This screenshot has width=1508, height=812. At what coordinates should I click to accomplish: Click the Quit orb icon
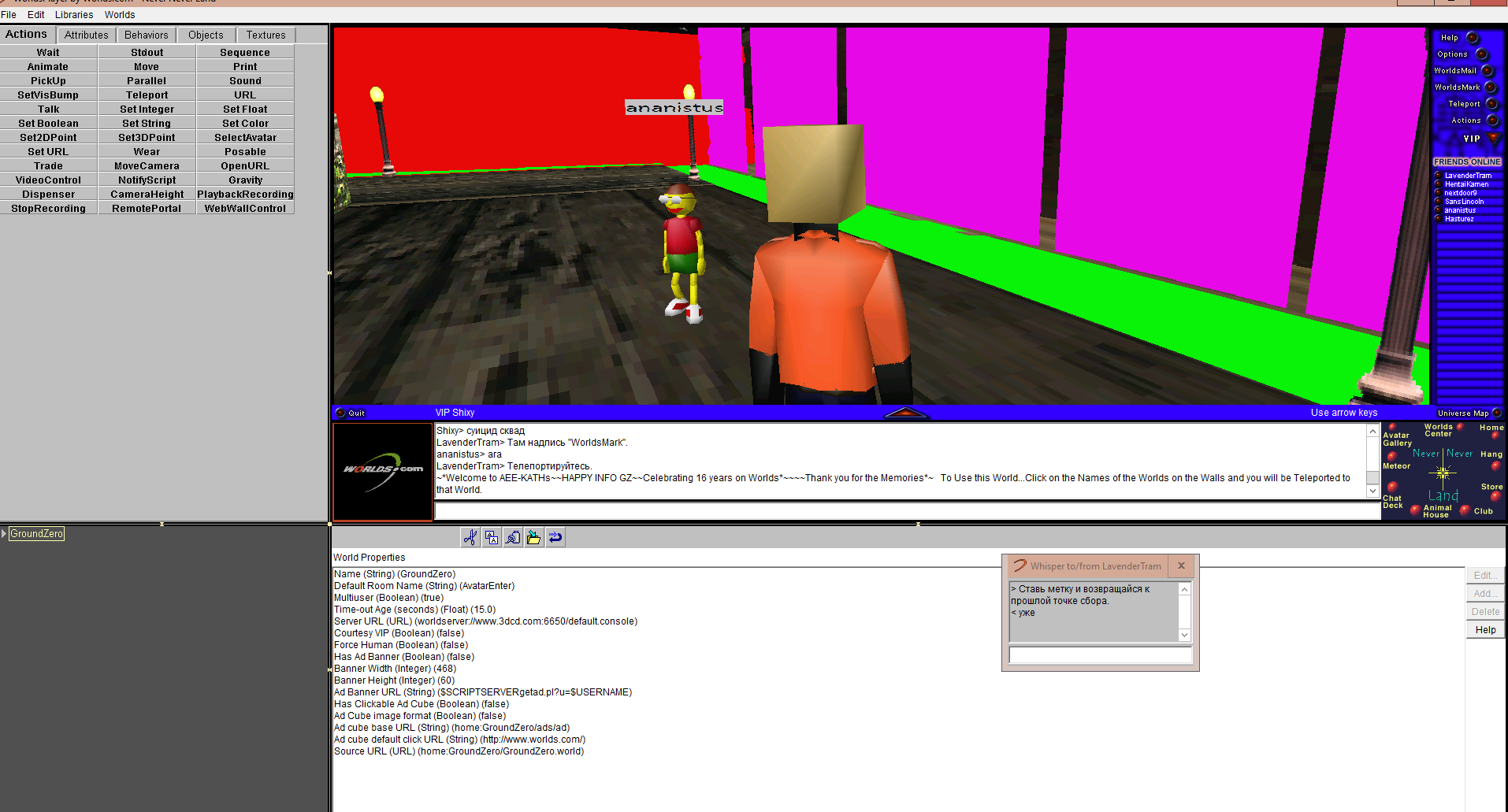(x=340, y=413)
